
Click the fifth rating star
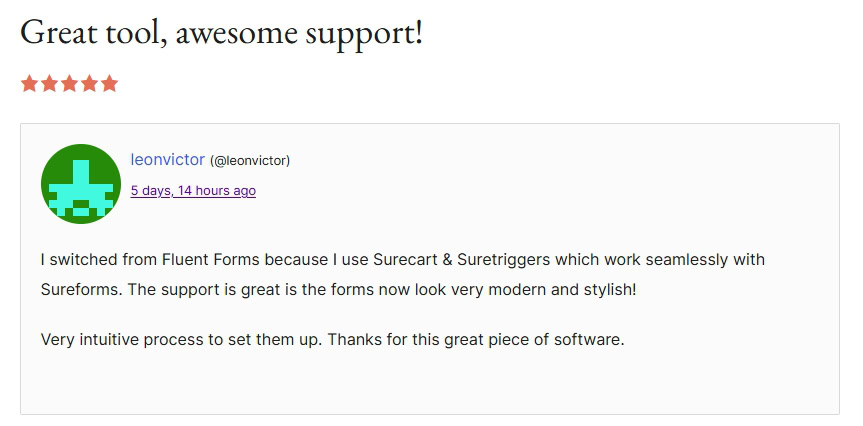tap(109, 84)
